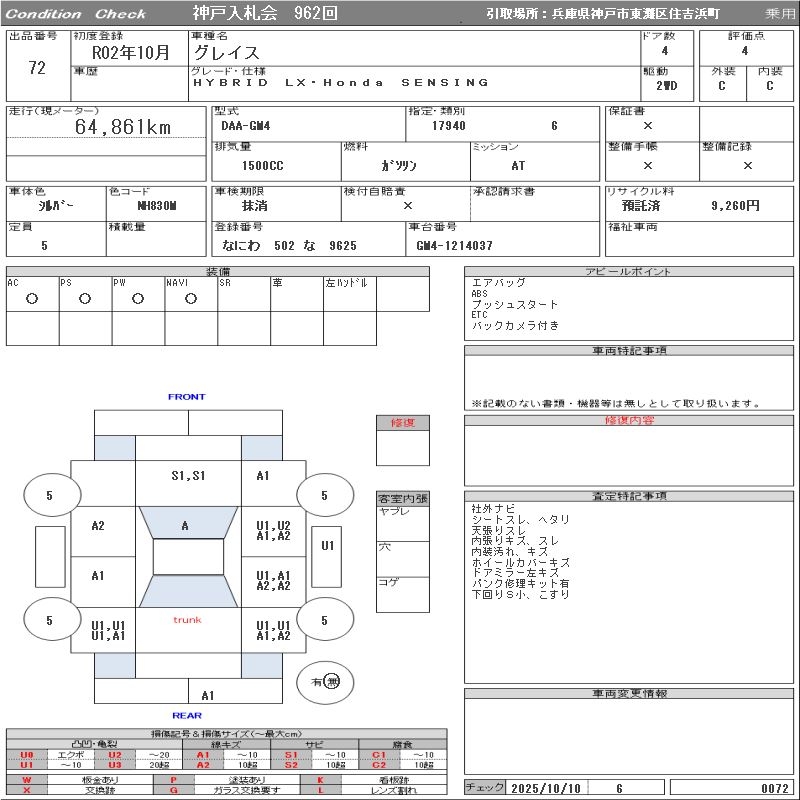
Task: Click model code DAA-GM4
Action: [x=245, y=126]
